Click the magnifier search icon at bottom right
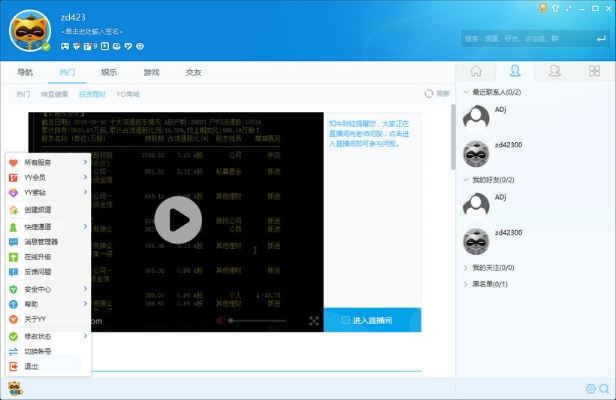The image size is (616, 400). [590, 388]
